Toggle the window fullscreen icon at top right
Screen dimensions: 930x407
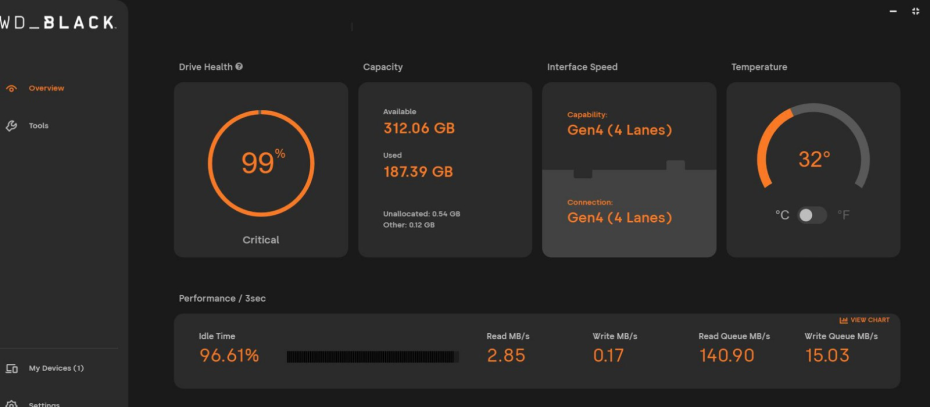click(916, 11)
